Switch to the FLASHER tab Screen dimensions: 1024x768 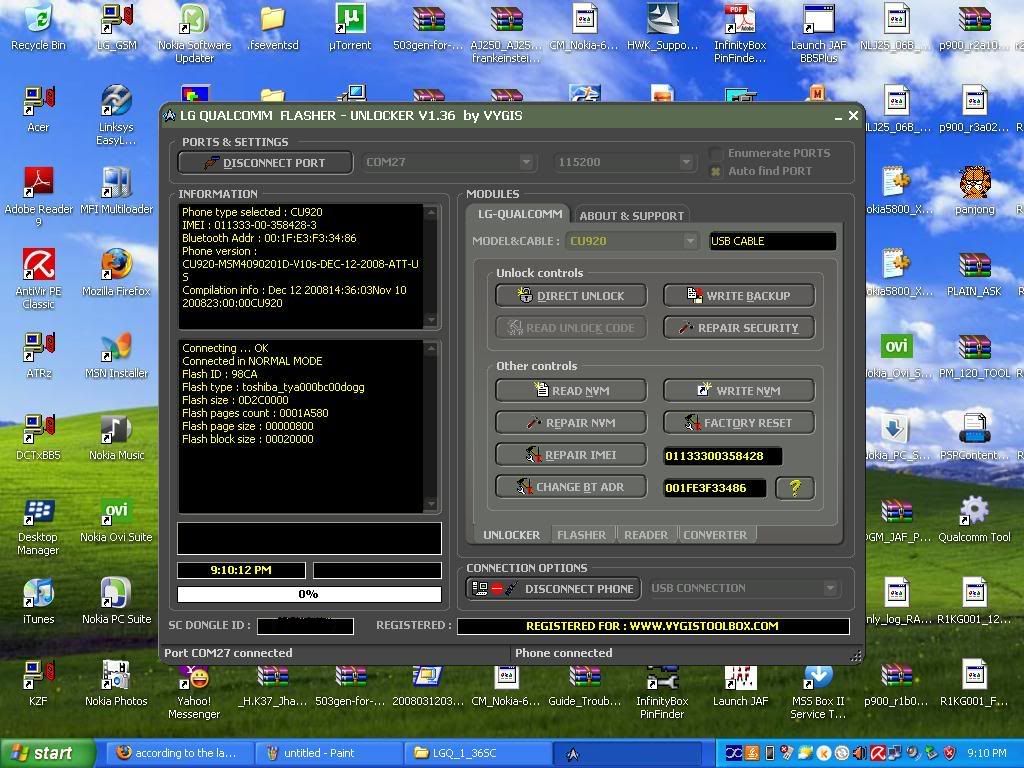(582, 535)
